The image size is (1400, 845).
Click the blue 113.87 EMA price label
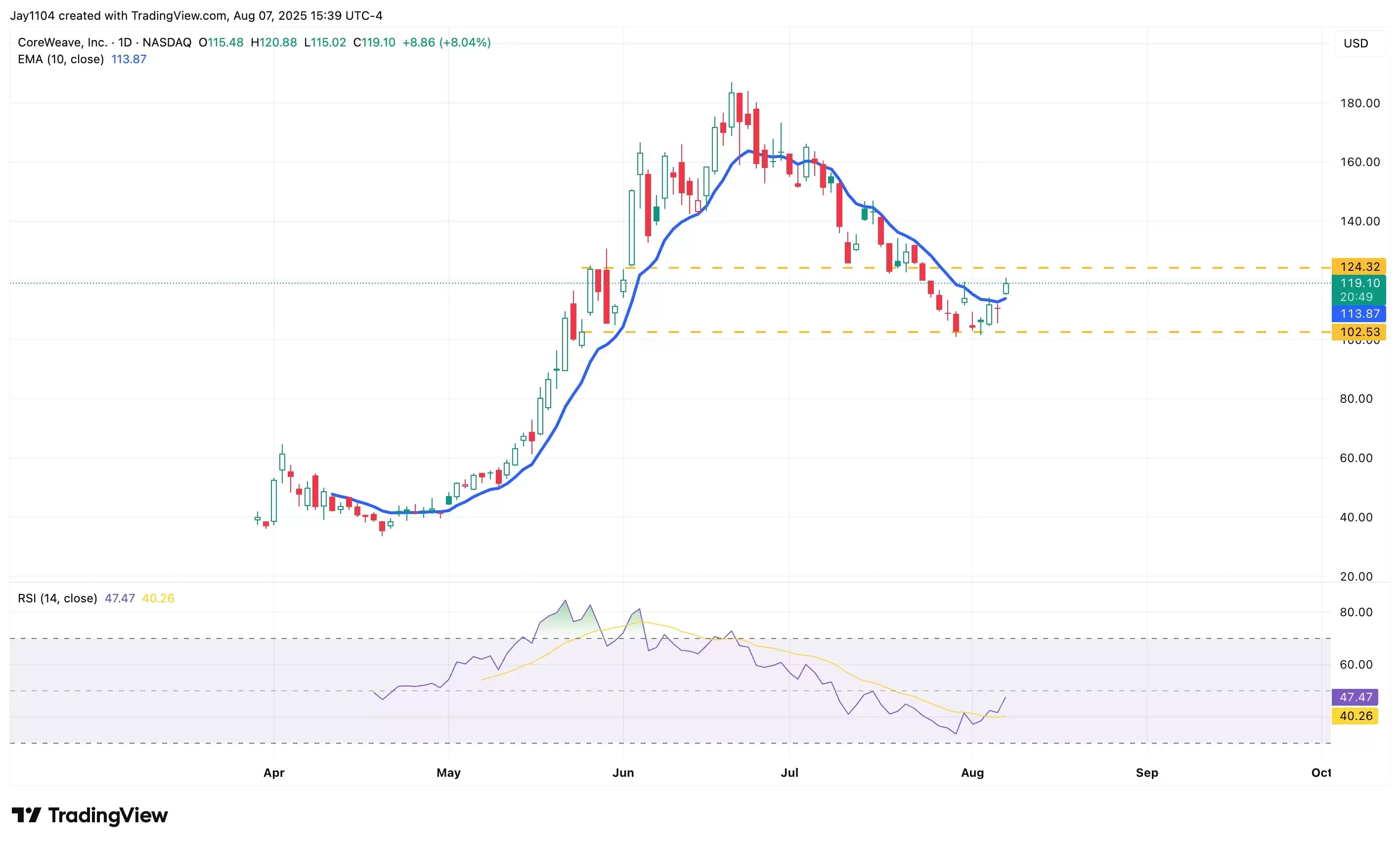(1359, 313)
